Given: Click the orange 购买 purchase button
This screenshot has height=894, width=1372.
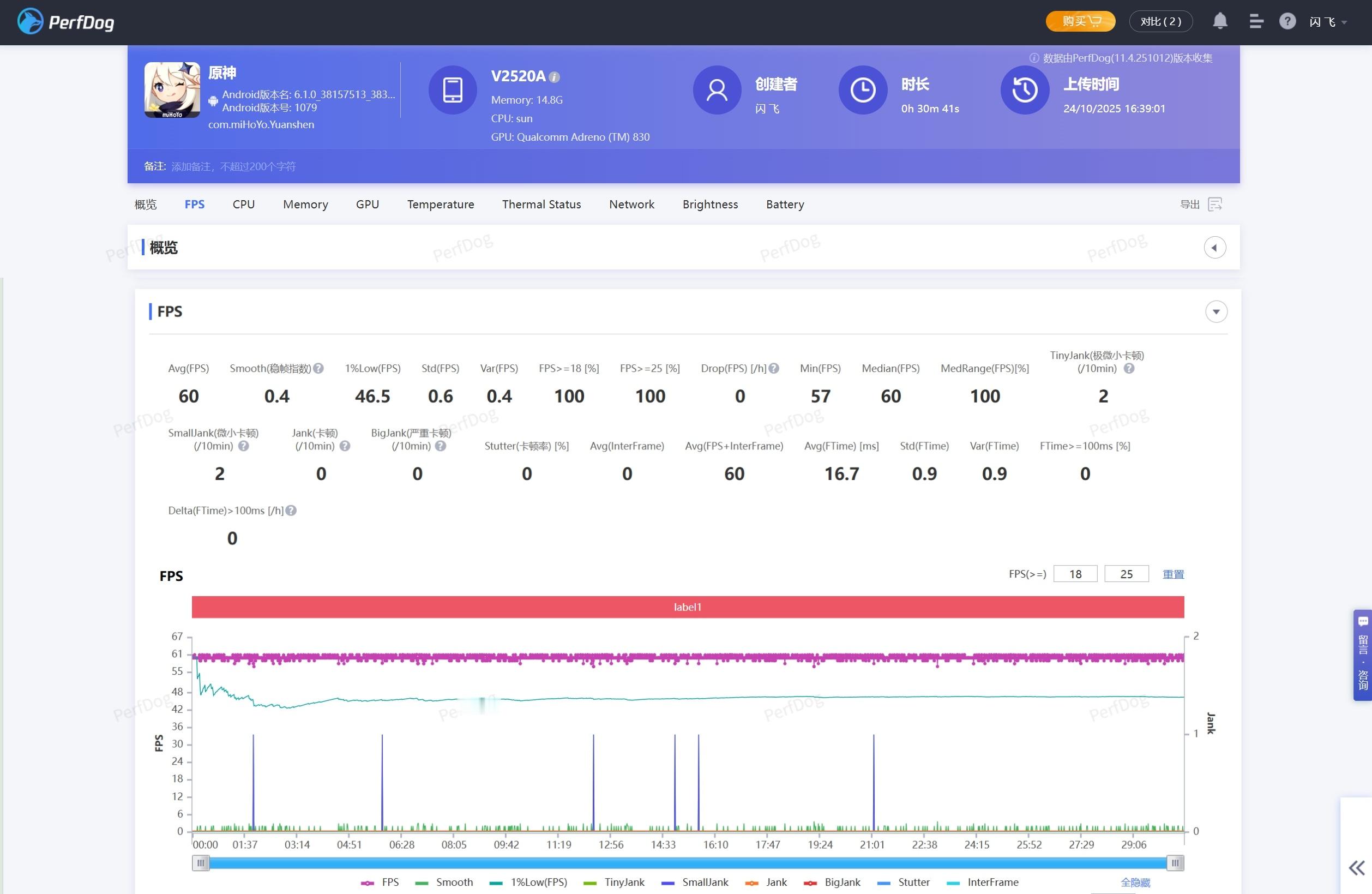Looking at the screenshot, I should pyautogui.click(x=1080, y=21).
